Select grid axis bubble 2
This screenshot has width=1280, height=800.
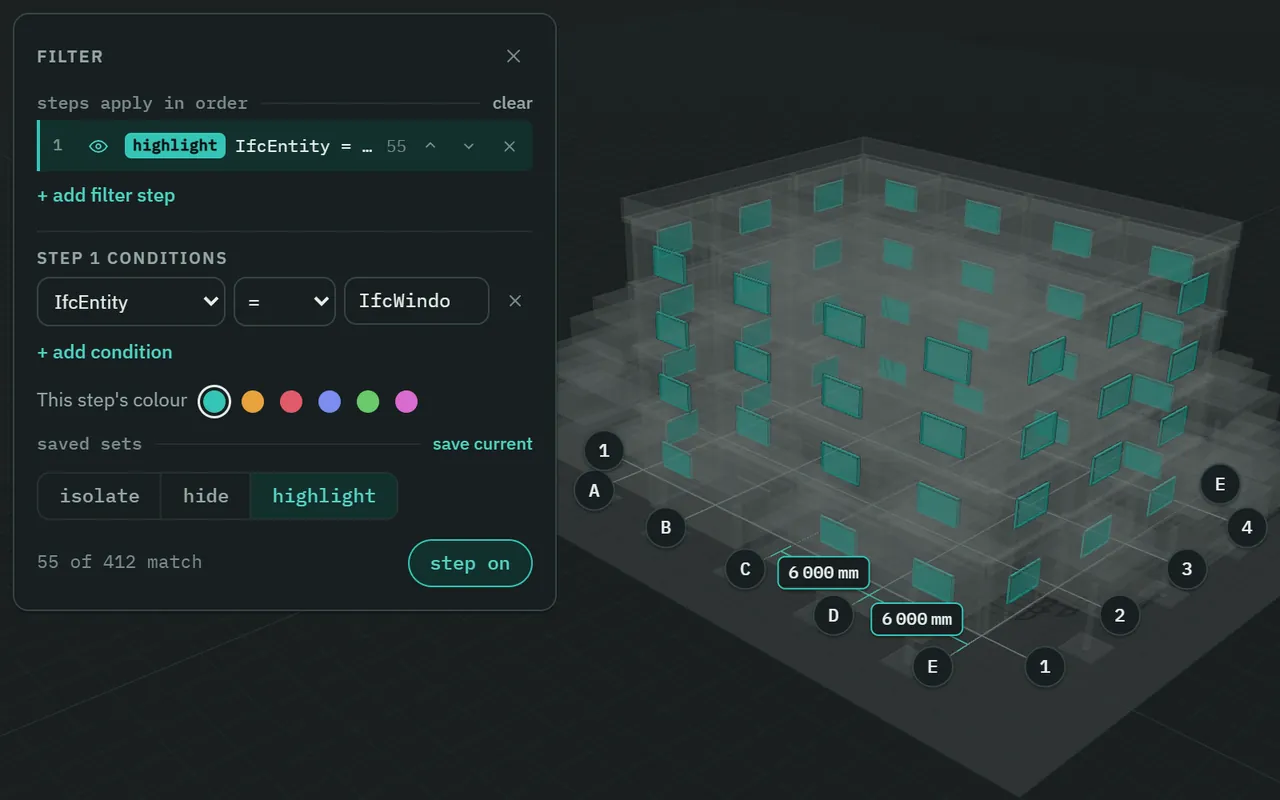(1120, 615)
